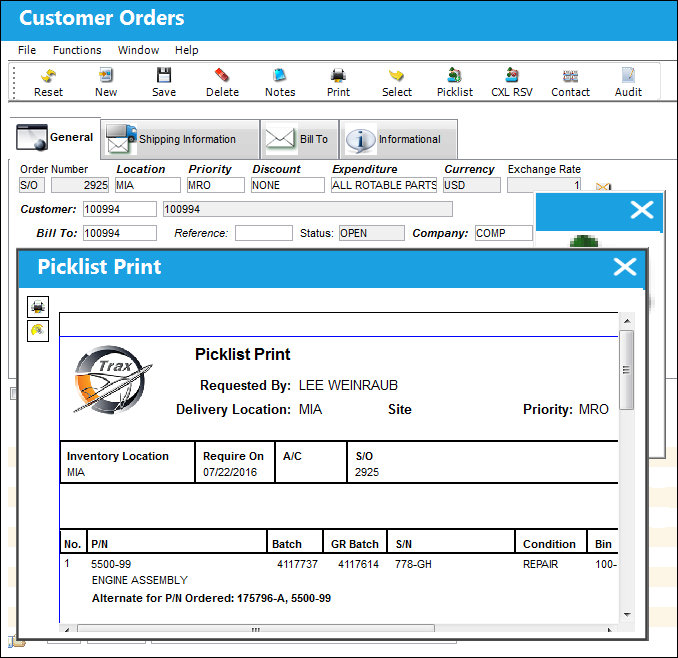Click the long Customer name field

coord(308,209)
